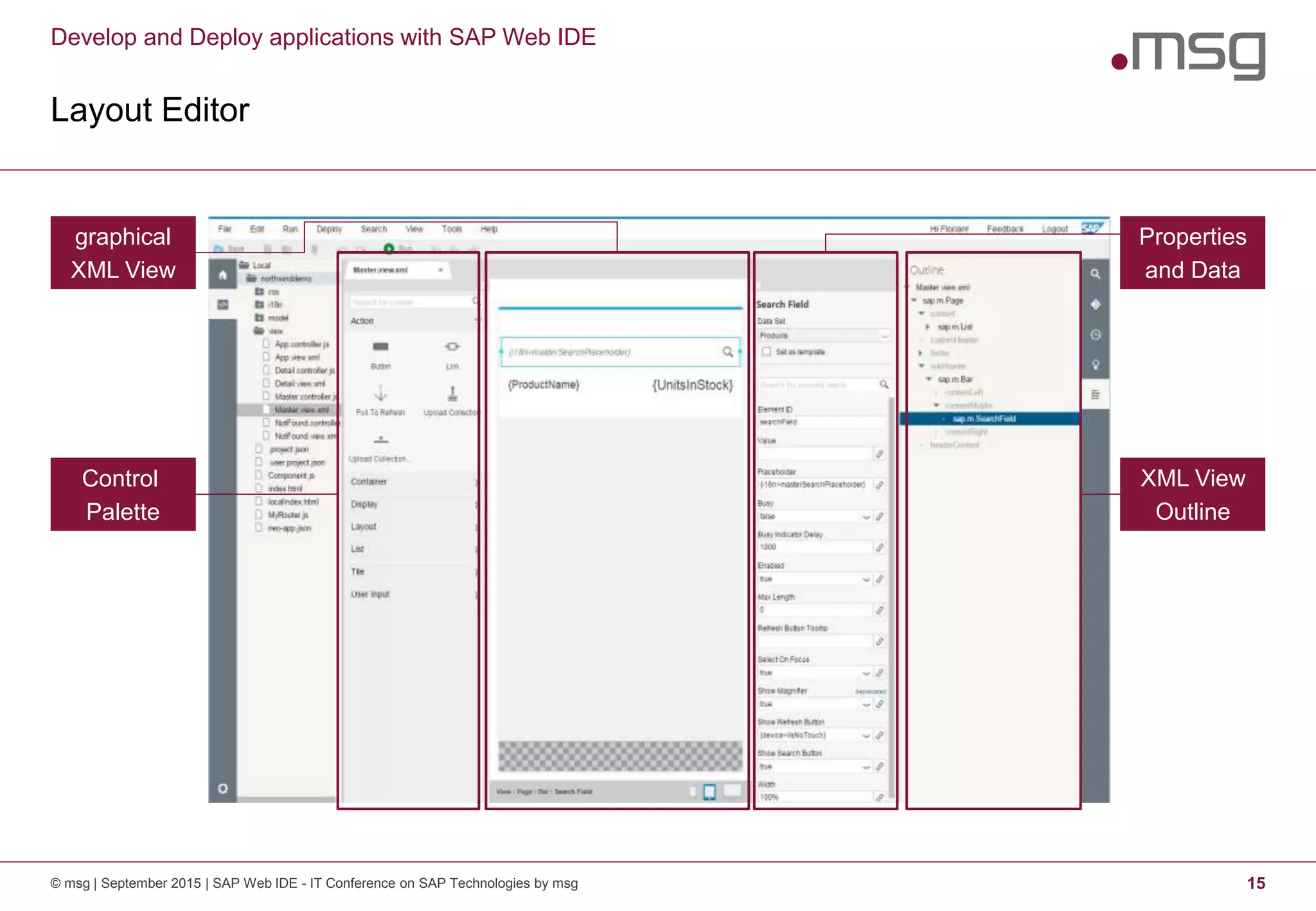Image resolution: width=1316 pixels, height=911 pixels.
Task: Click the binding icon next to Refresh Button Tooltip
Action: click(x=880, y=641)
